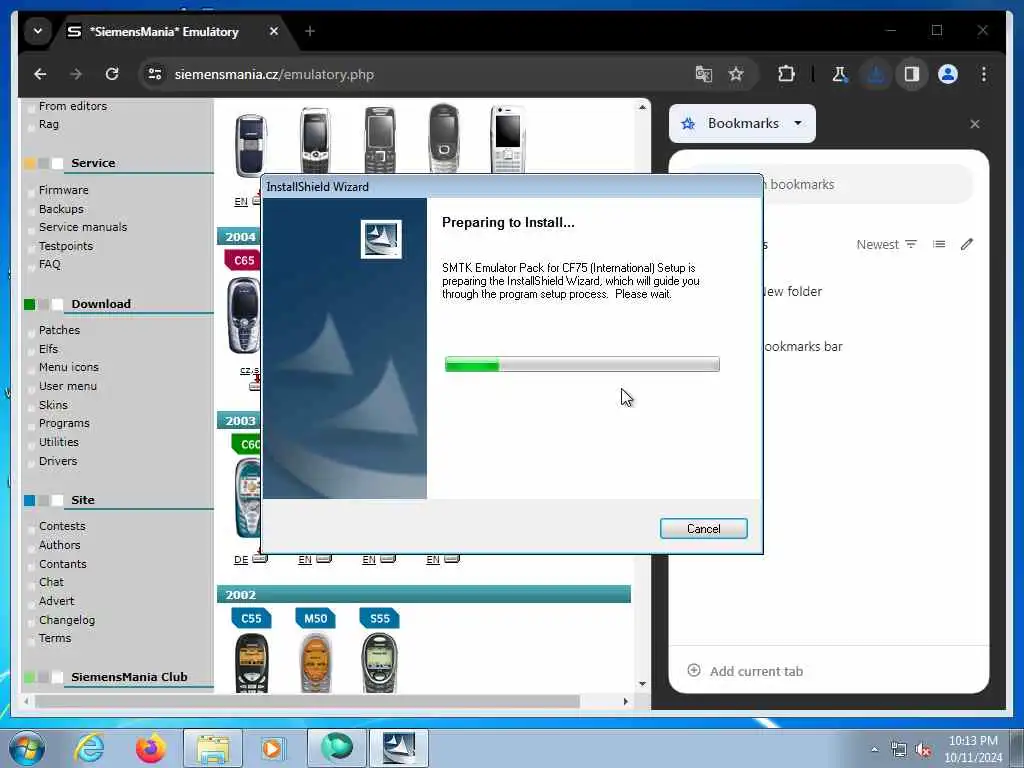Launch Internet Explorer from the taskbar
1024x768 pixels.
click(89, 748)
